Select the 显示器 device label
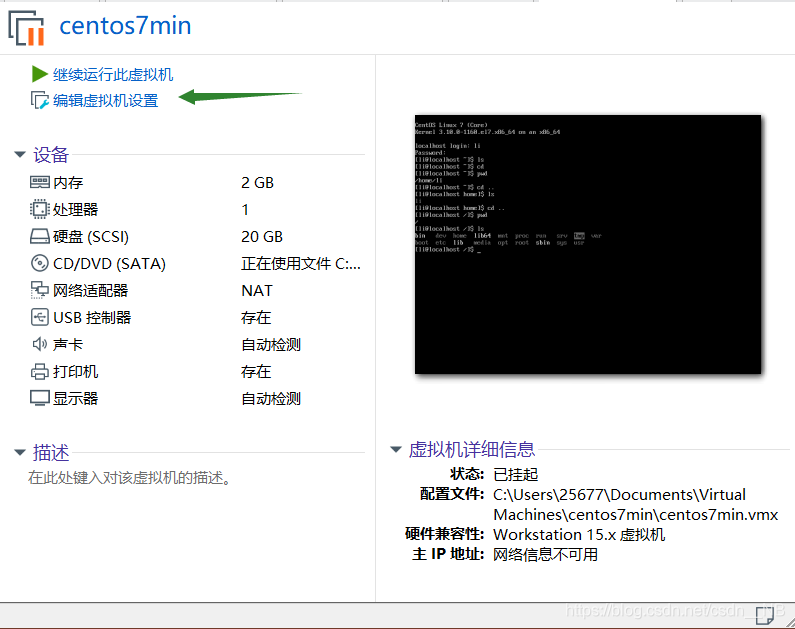The height and width of the screenshot is (629, 795). tap(76, 399)
